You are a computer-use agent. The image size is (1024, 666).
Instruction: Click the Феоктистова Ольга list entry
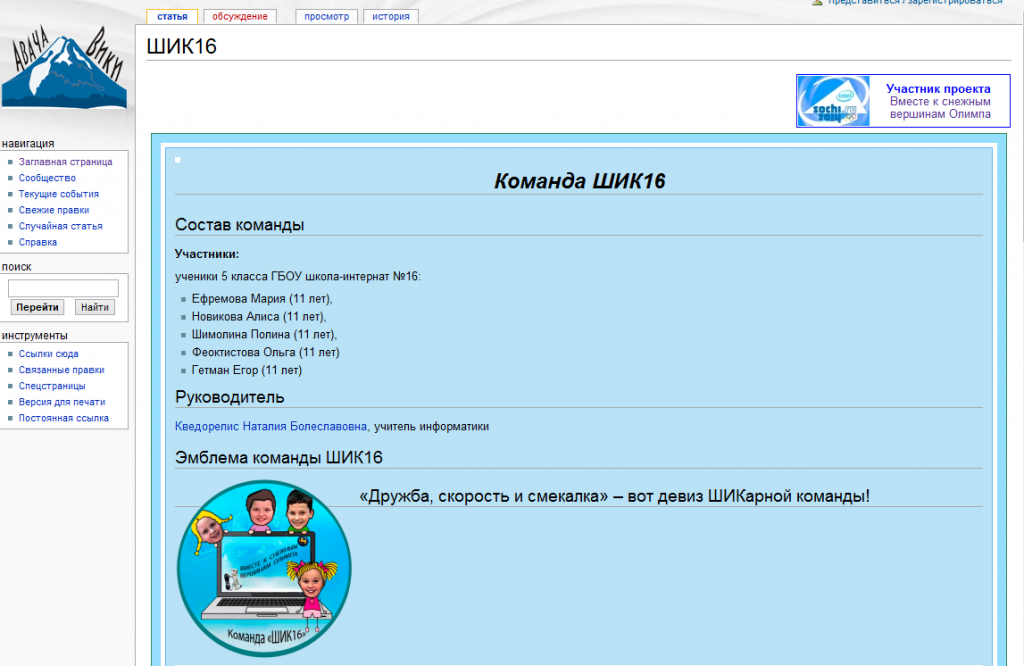click(x=265, y=352)
